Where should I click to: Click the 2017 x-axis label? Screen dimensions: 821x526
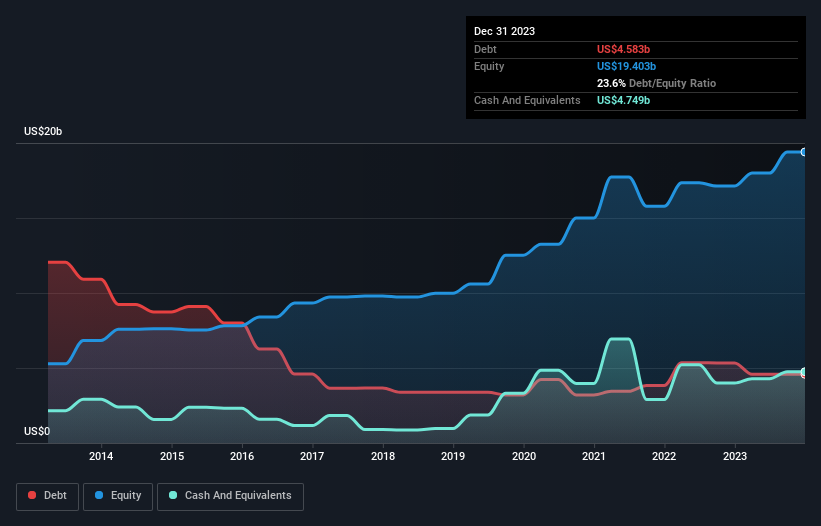312,456
